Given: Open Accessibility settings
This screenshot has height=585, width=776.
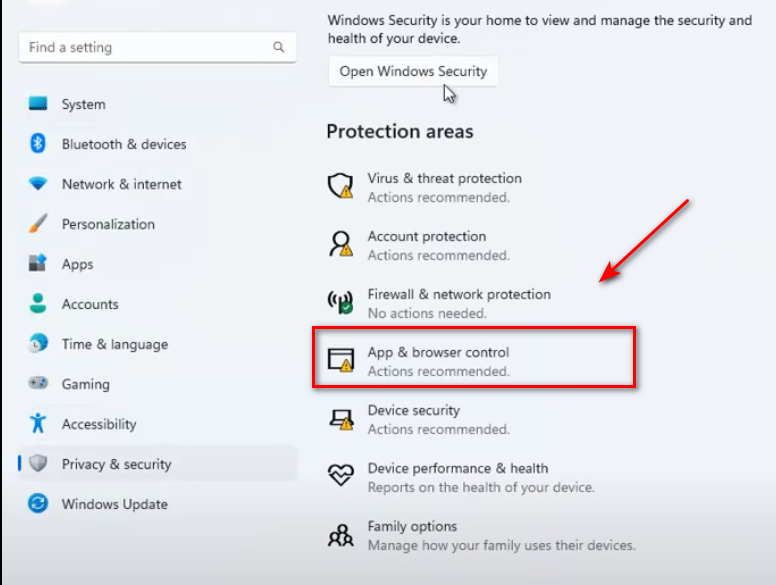Looking at the screenshot, I should (x=98, y=424).
